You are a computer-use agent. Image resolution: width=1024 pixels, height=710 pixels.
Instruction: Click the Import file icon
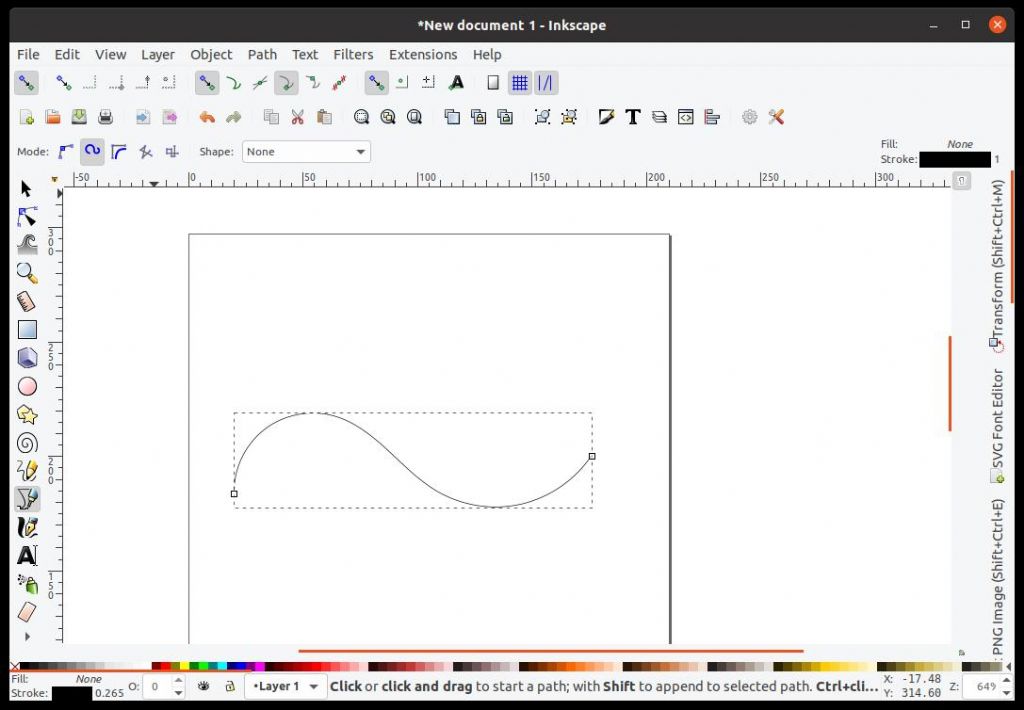tap(143, 117)
